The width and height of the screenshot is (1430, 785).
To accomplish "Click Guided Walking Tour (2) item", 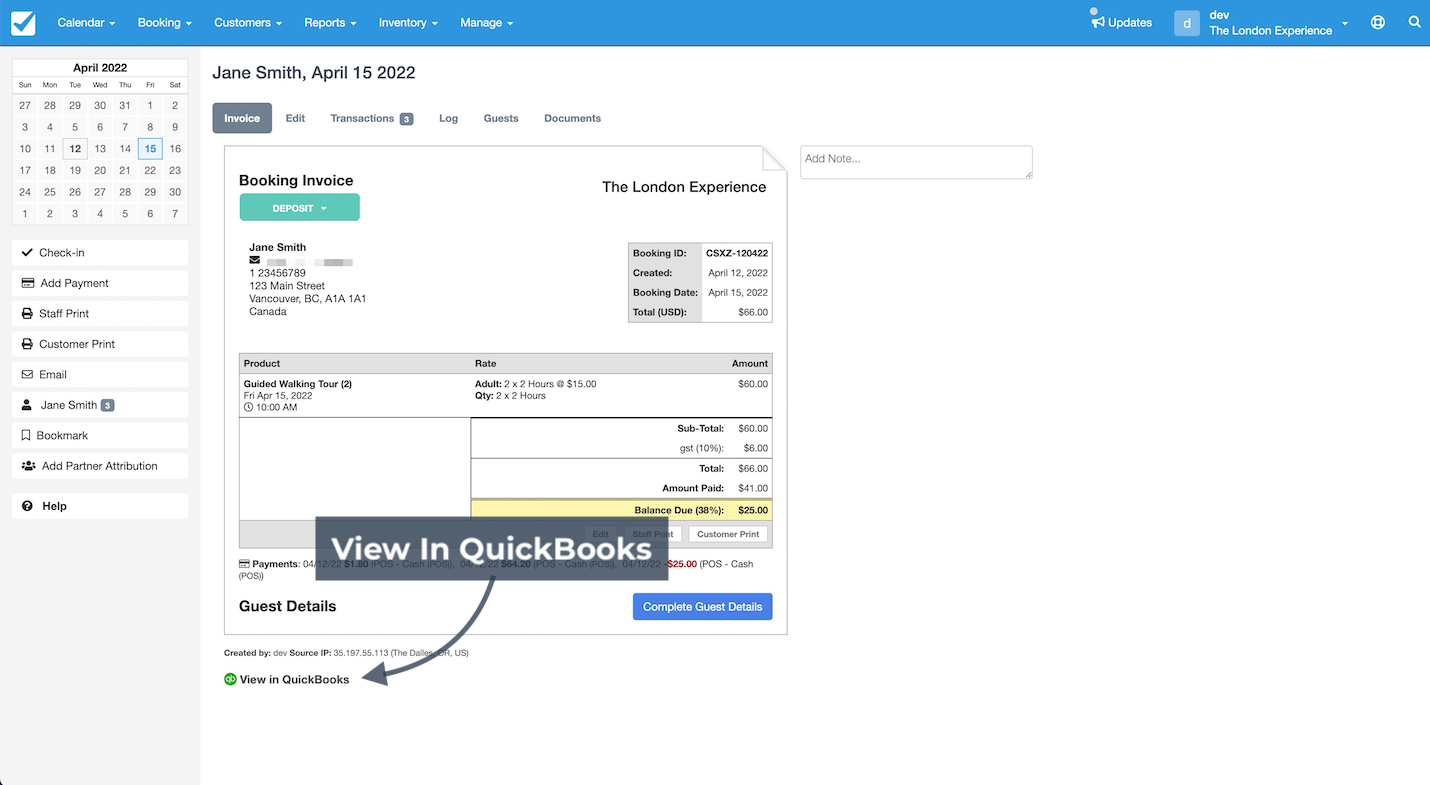I will click(x=298, y=384).
